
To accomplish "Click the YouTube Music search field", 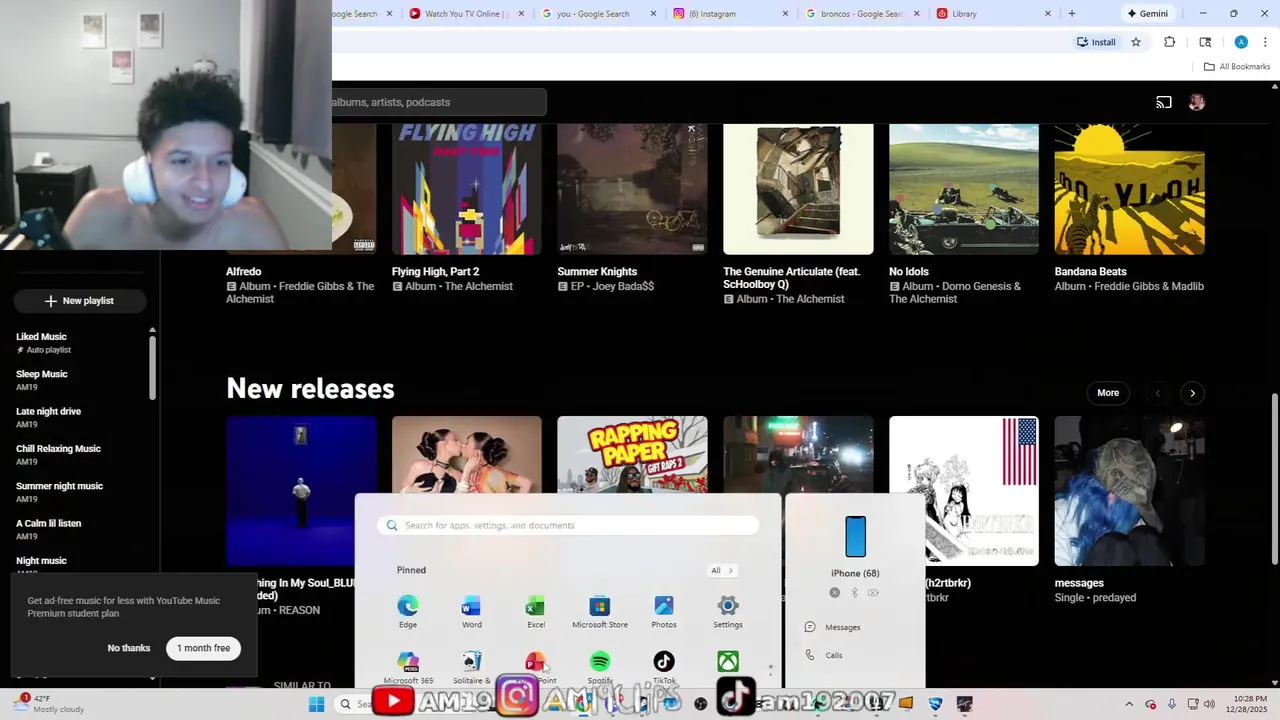I will click(x=440, y=102).
